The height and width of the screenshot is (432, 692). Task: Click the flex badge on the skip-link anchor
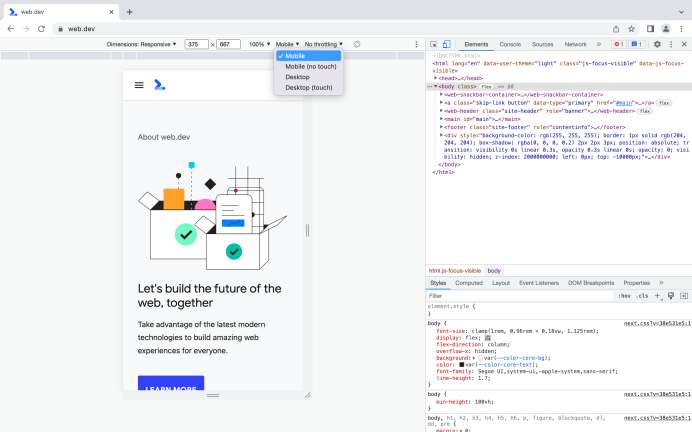tap(663, 103)
